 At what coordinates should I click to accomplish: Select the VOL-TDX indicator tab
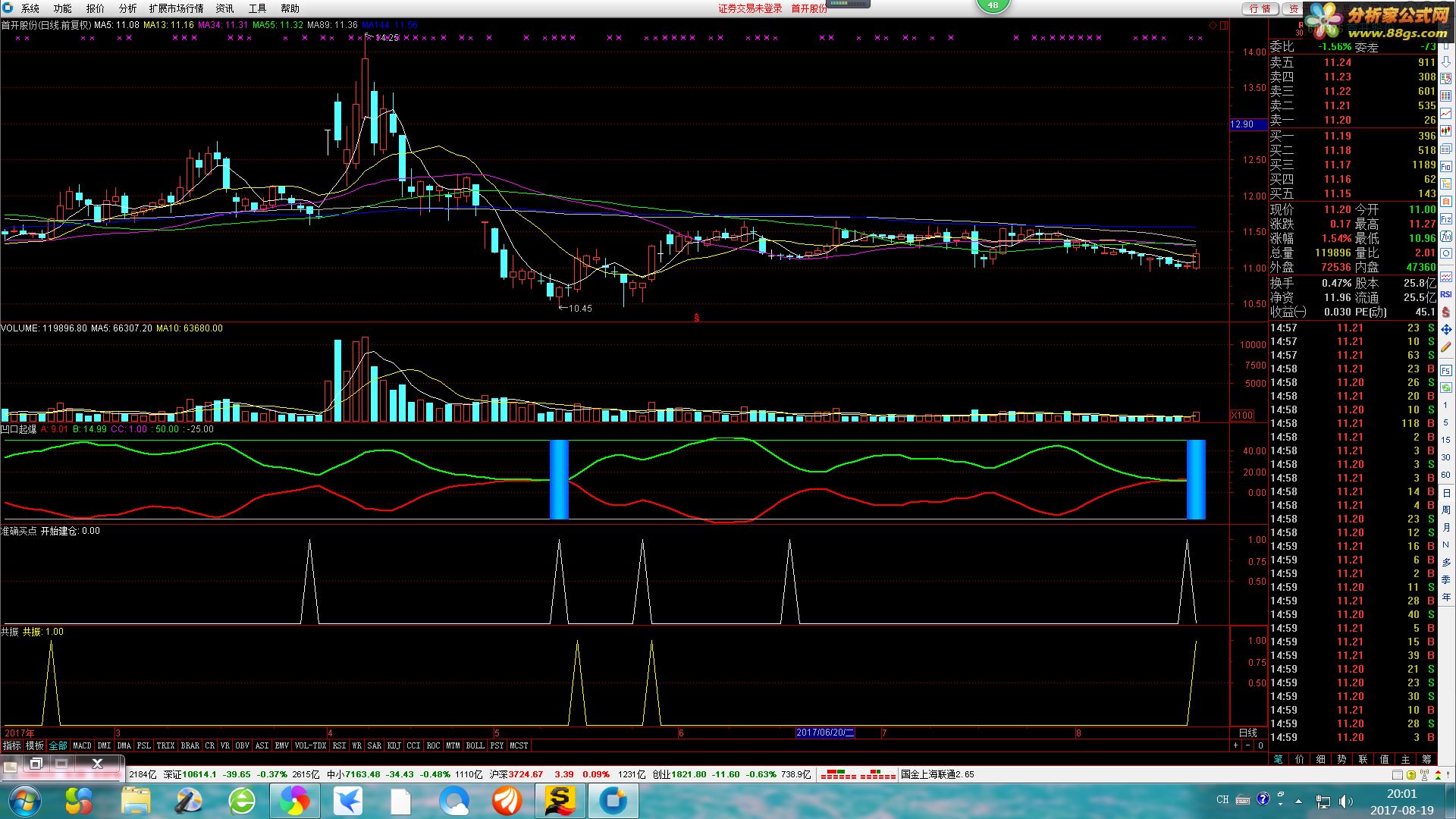[310, 745]
